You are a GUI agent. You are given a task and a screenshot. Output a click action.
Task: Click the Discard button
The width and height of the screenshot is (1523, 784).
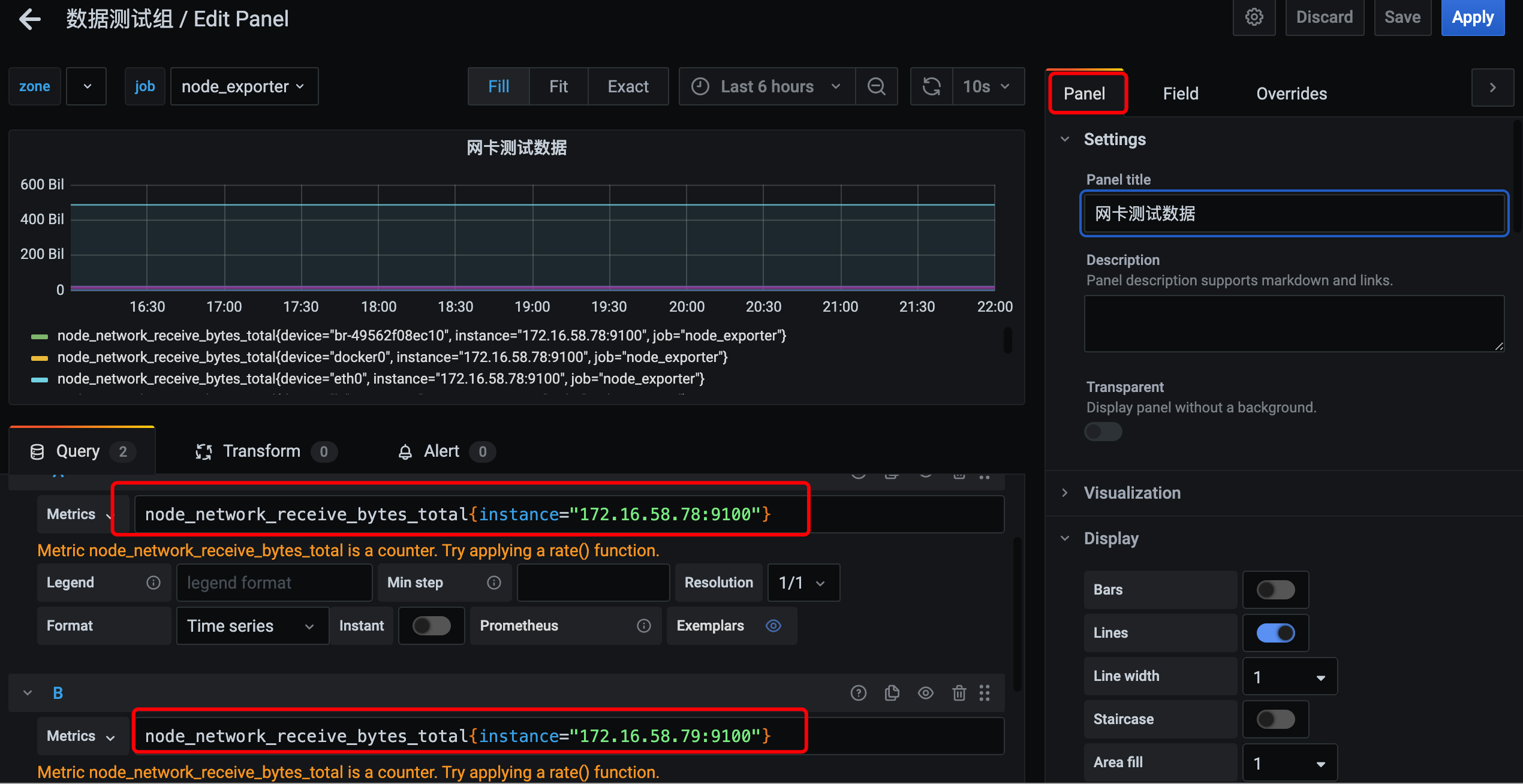click(1325, 17)
